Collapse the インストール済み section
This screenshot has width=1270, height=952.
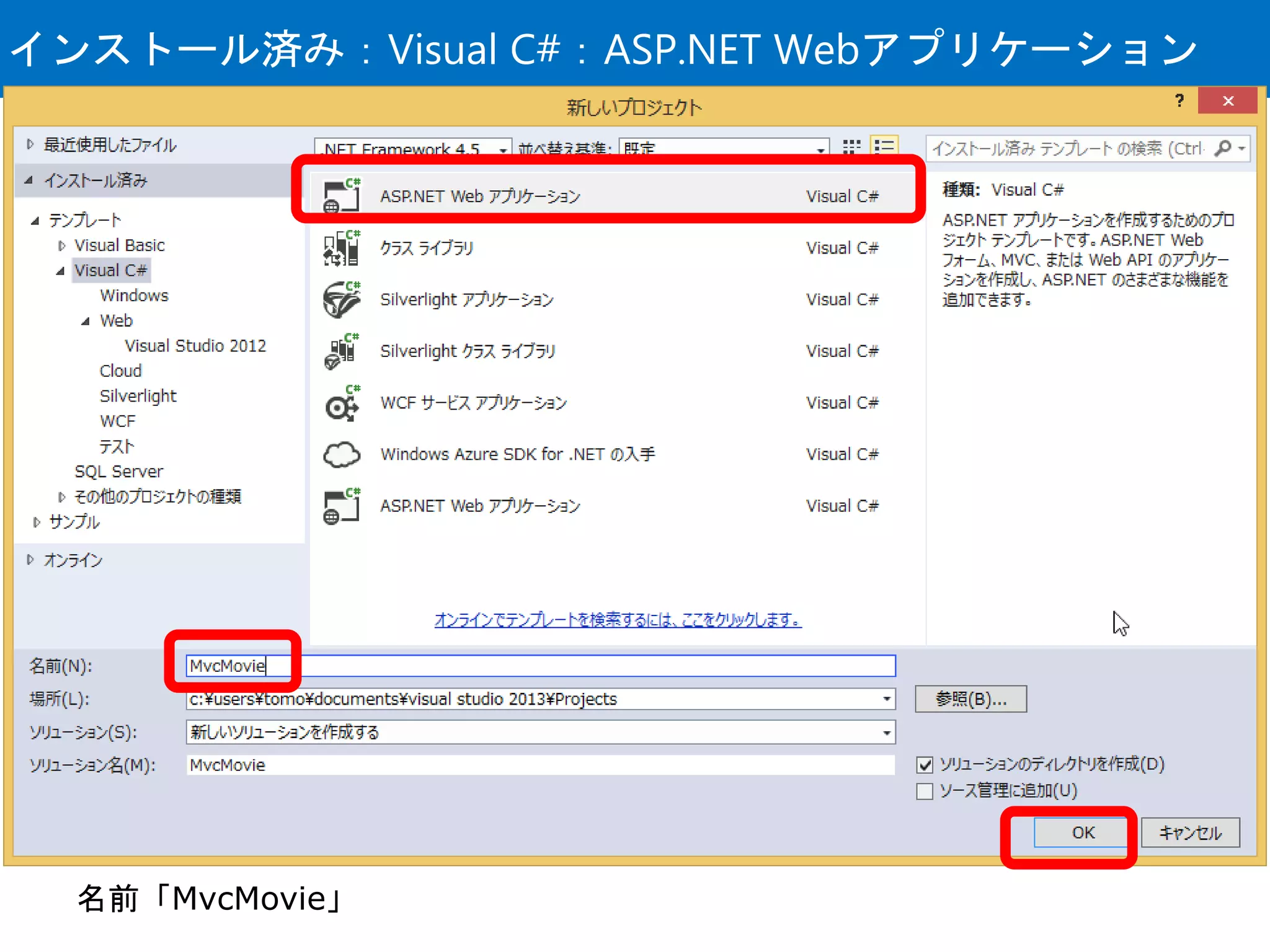coord(29,180)
